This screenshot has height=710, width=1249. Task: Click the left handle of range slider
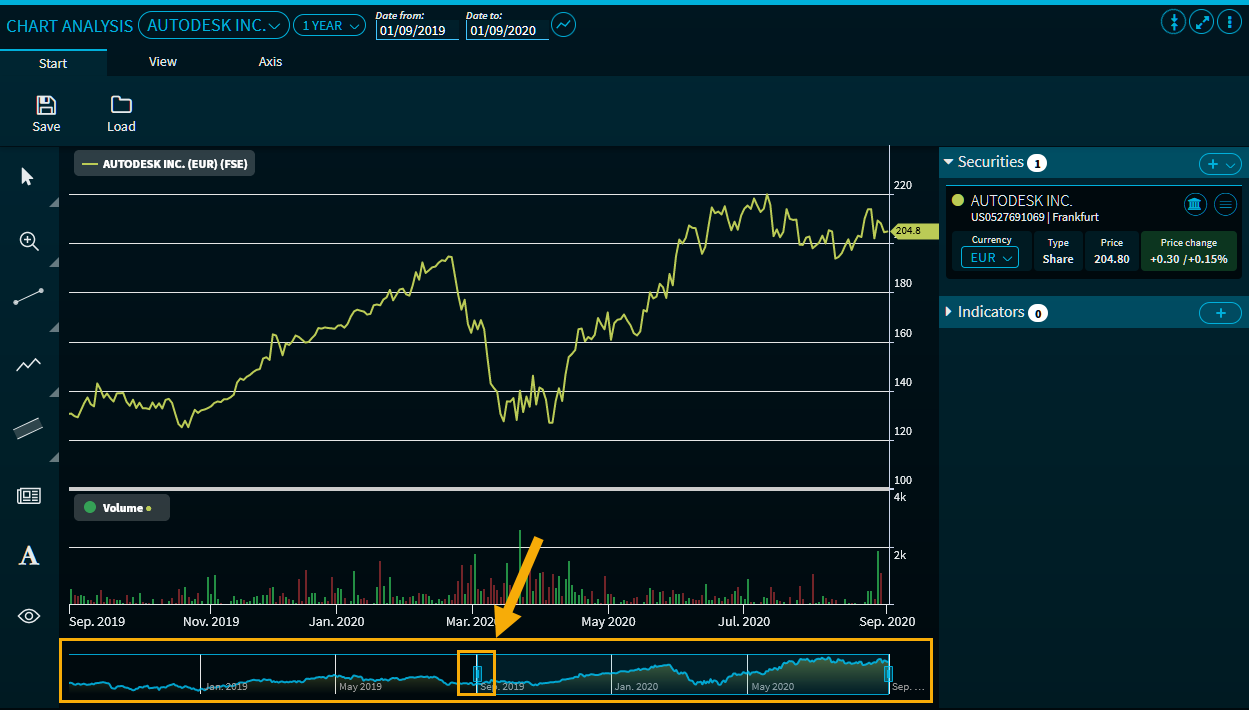(x=478, y=673)
